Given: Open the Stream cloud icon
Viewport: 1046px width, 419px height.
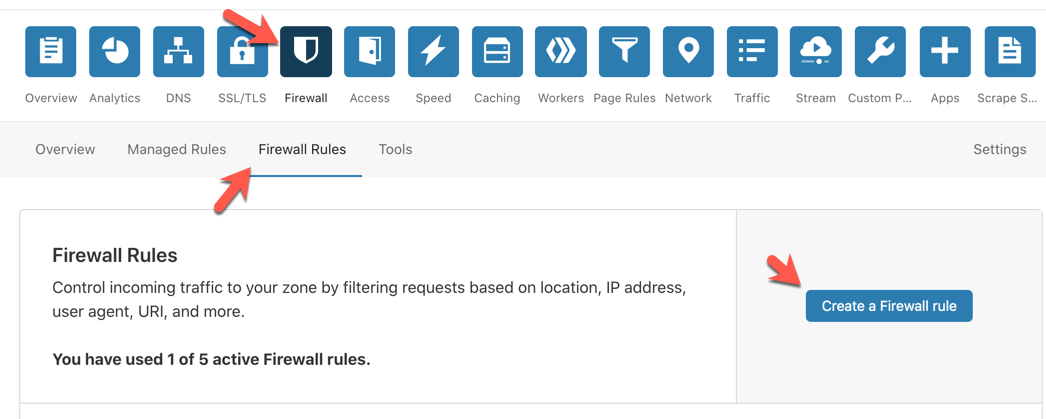Looking at the screenshot, I should coord(816,52).
